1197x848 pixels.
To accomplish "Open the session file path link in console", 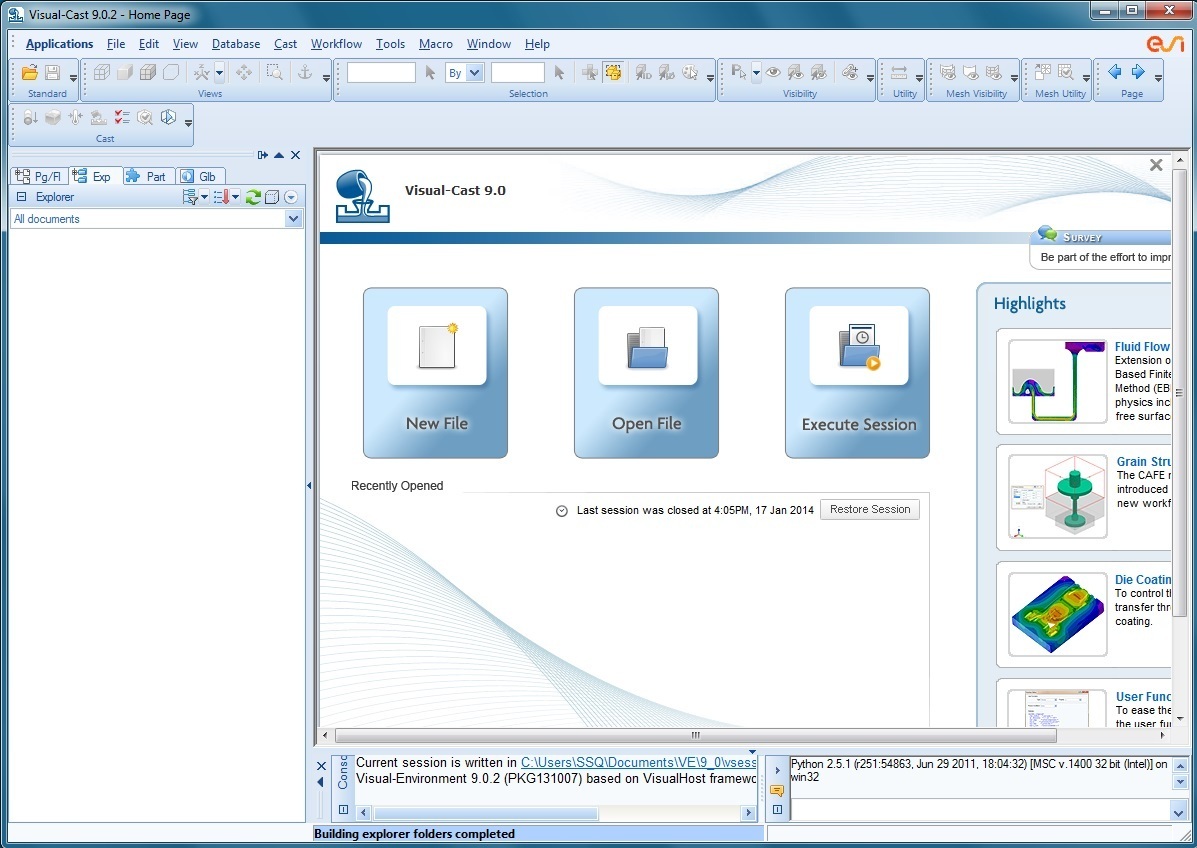I will [638, 763].
